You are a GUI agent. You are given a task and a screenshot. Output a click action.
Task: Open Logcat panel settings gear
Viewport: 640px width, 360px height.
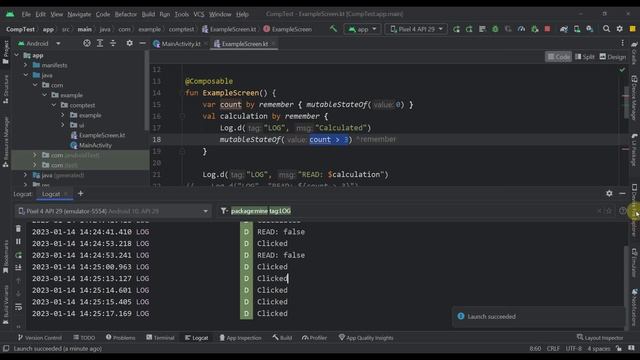[x=609, y=193]
